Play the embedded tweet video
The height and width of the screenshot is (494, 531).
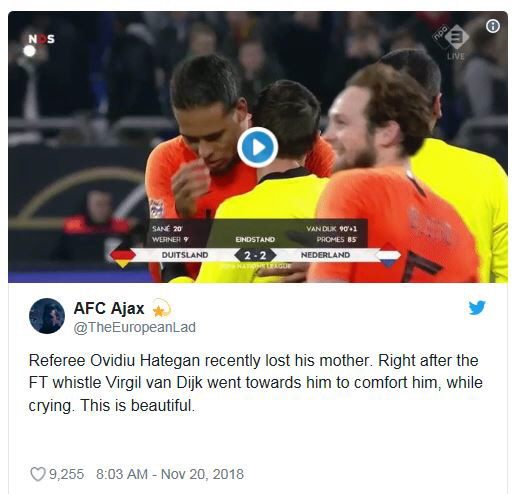[x=257, y=148]
